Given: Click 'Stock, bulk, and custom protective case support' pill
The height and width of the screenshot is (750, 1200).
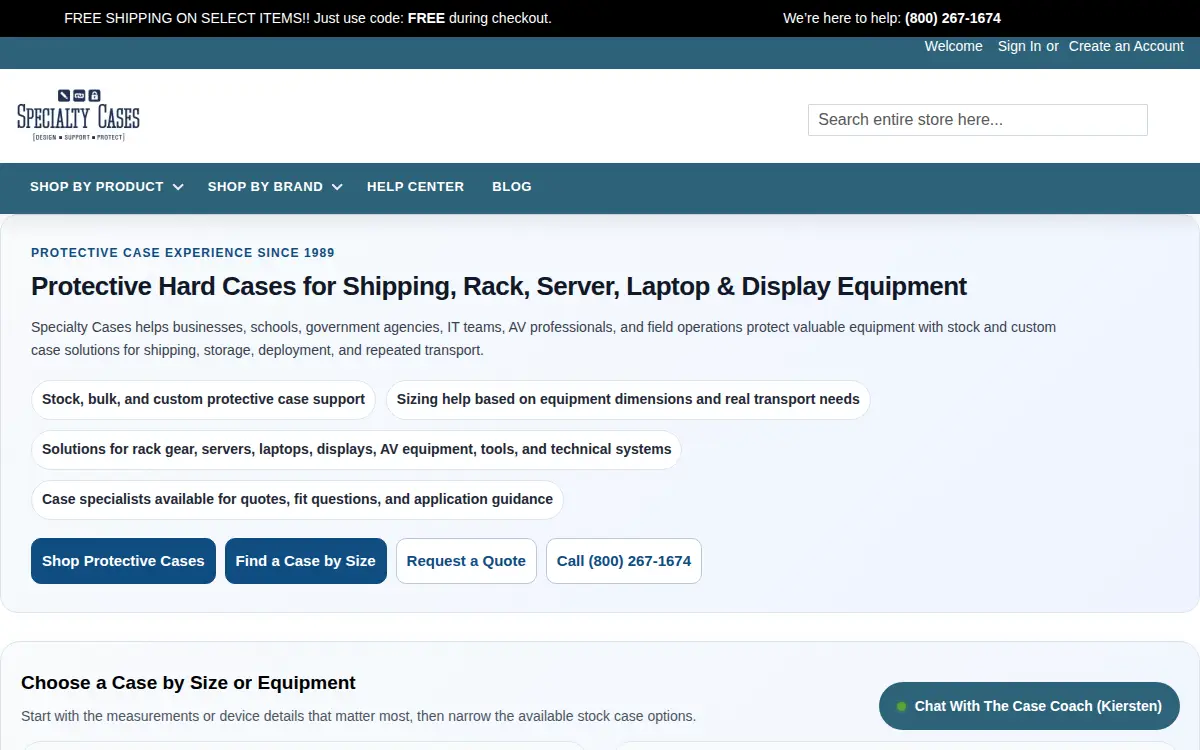Looking at the screenshot, I should click(203, 399).
